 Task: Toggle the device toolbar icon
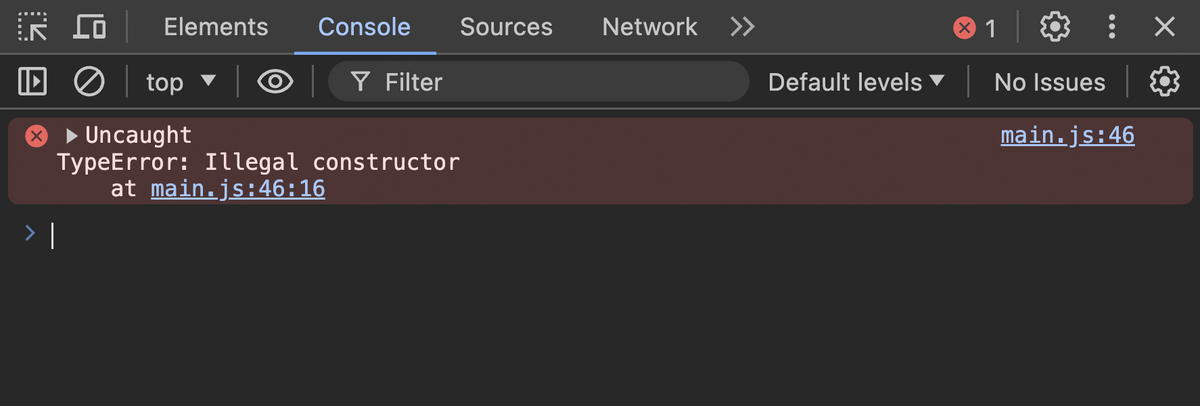coord(89,27)
